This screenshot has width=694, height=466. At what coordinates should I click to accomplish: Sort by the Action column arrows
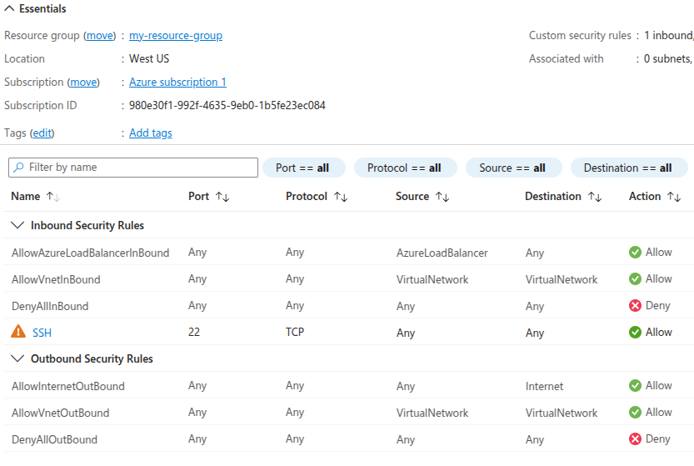674,196
